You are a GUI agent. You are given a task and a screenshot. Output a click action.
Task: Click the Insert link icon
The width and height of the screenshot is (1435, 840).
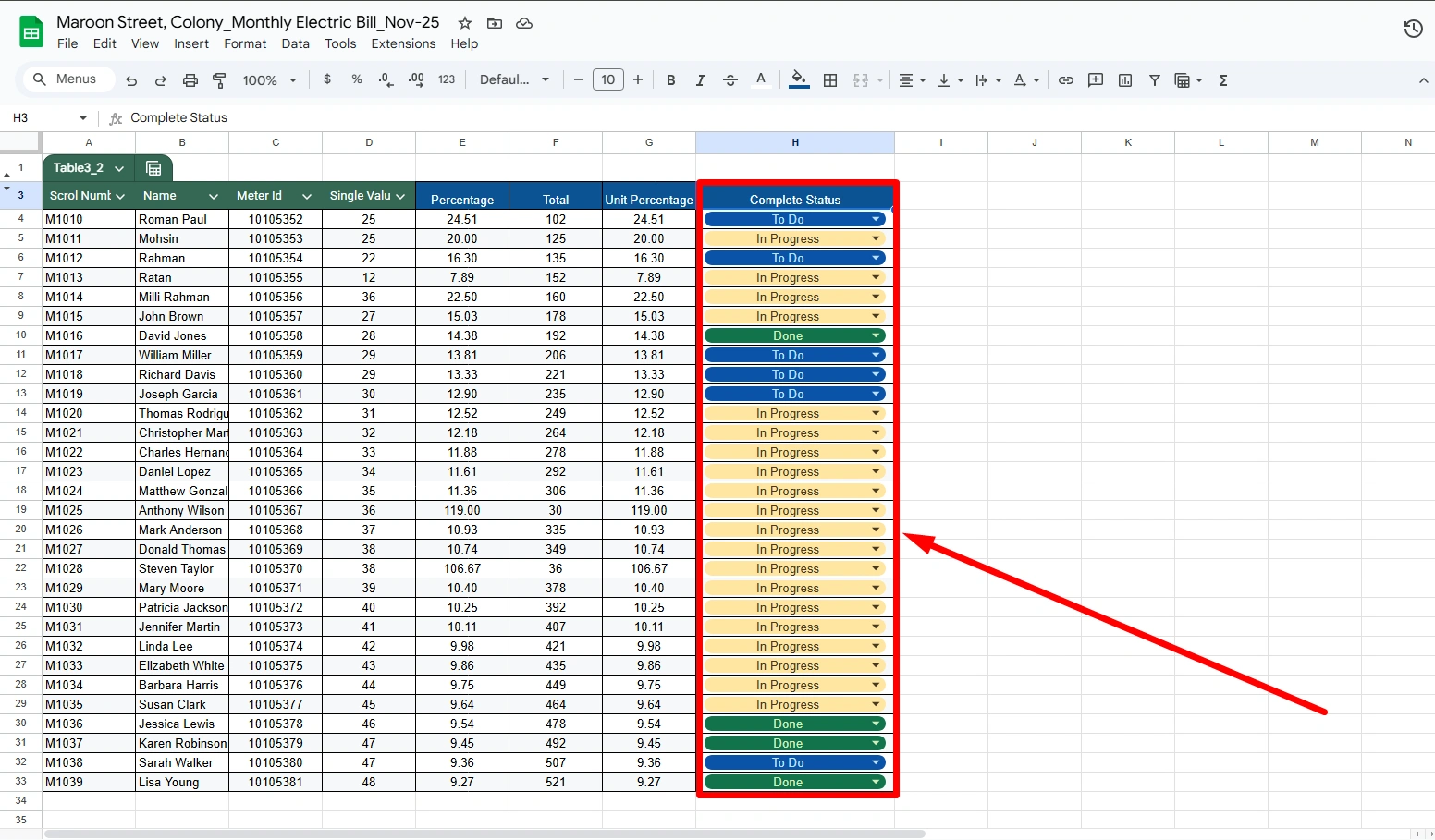point(1066,80)
